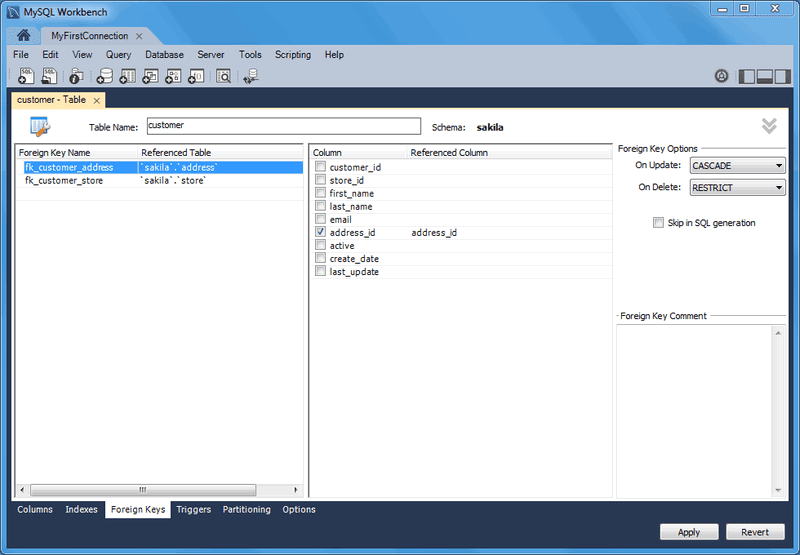Image resolution: width=800 pixels, height=555 pixels.
Task: Click the Table Name input field
Action: [x=284, y=126]
